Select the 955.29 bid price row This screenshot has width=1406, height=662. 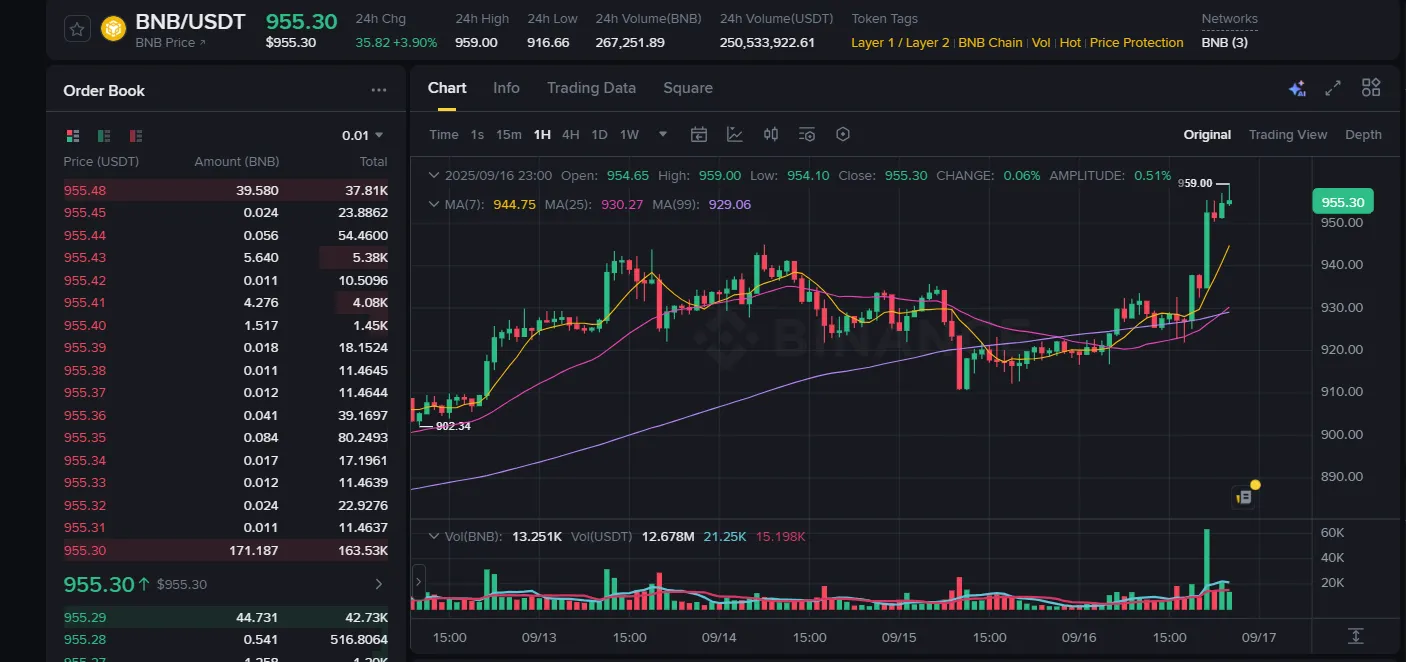tap(225, 617)
